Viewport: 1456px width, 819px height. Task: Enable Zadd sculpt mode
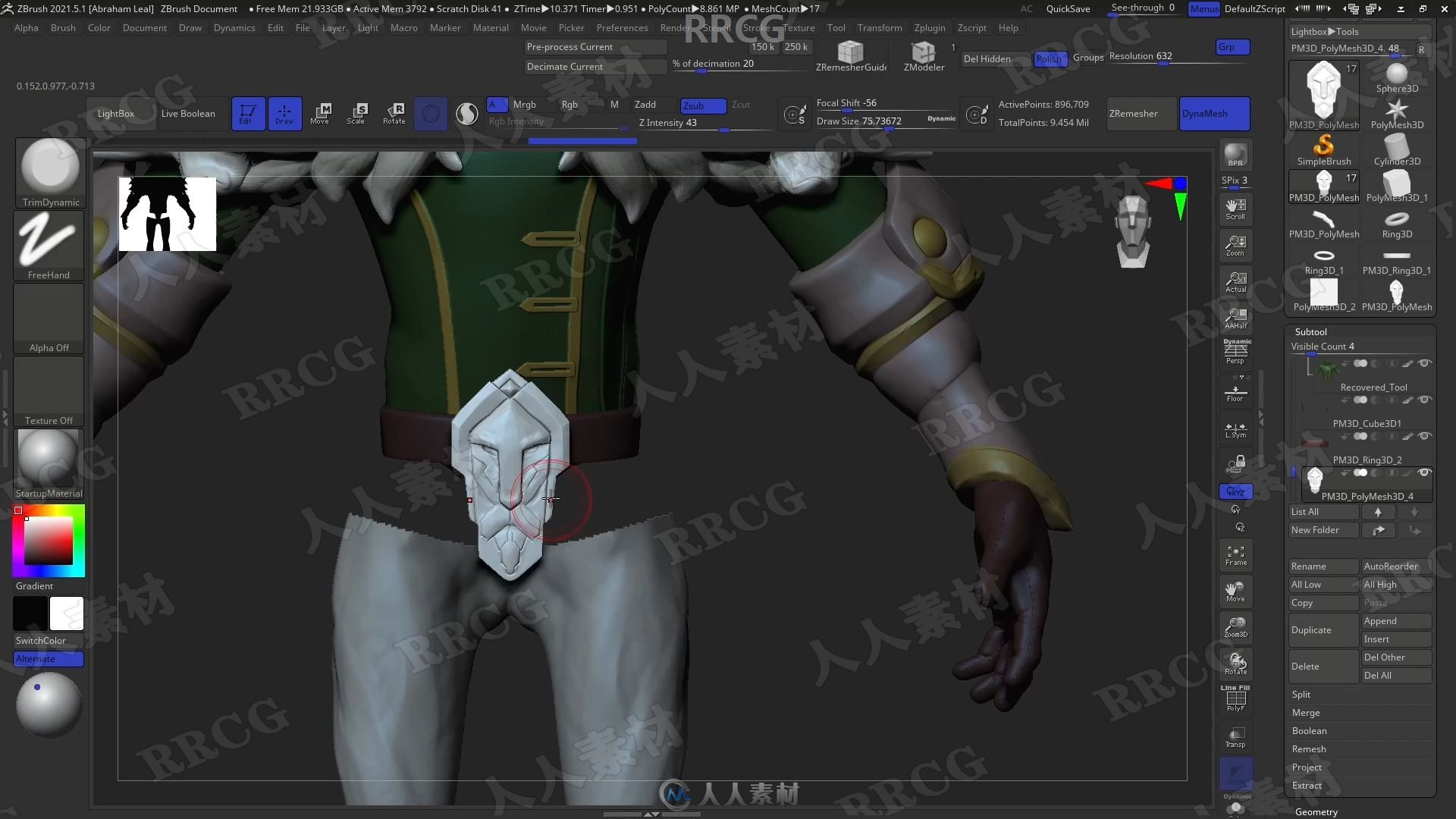coord(645,105)
